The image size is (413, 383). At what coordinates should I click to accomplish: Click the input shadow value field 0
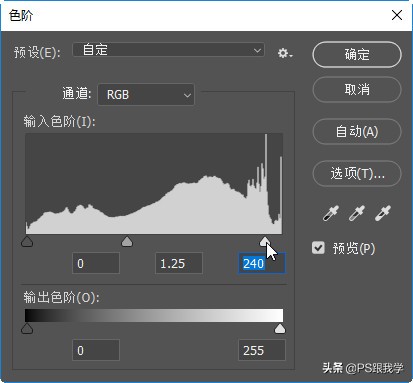coord(96,263)
